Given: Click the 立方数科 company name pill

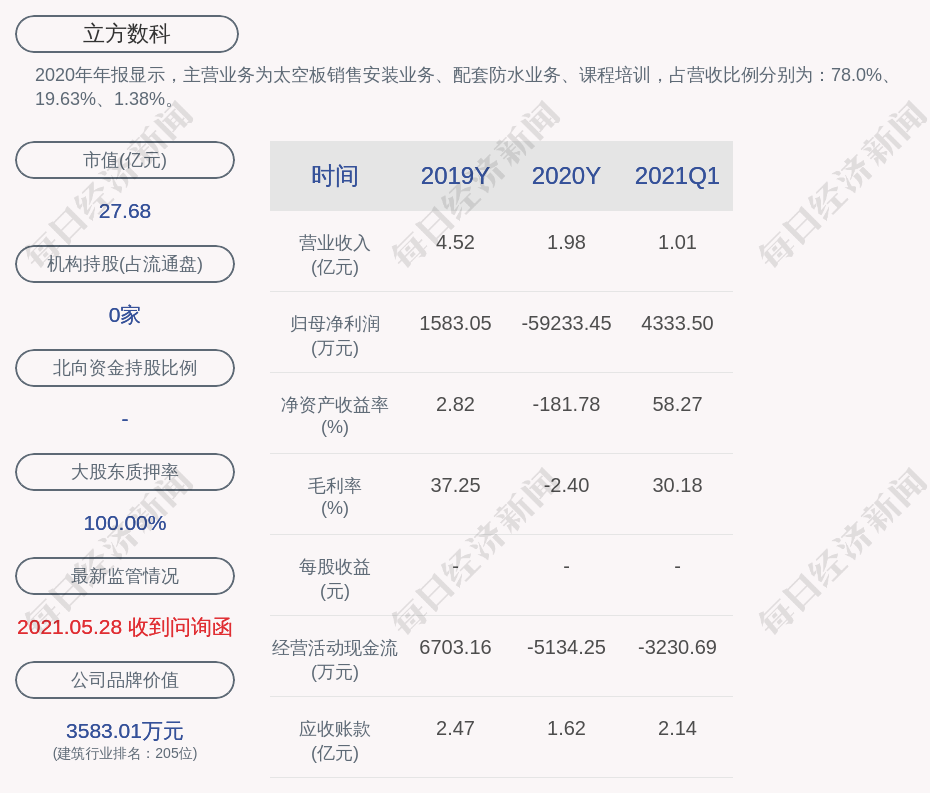Looking at the screenshot, I should pyautogui.click(x=127, y=34).
